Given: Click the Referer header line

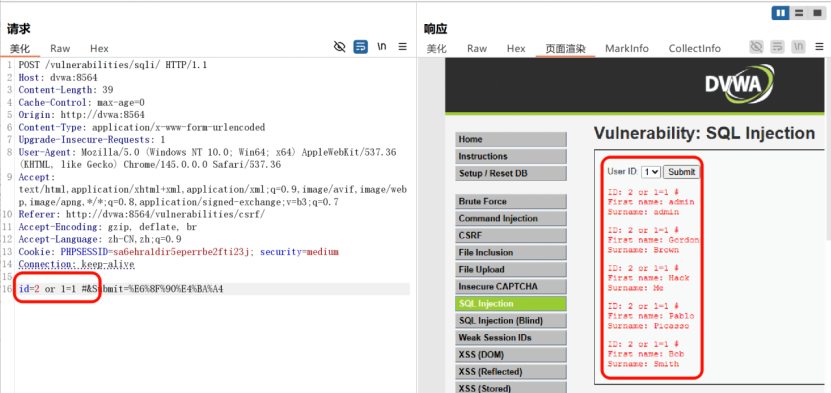Looking at the screenshot, I should [x=142, y=215].
